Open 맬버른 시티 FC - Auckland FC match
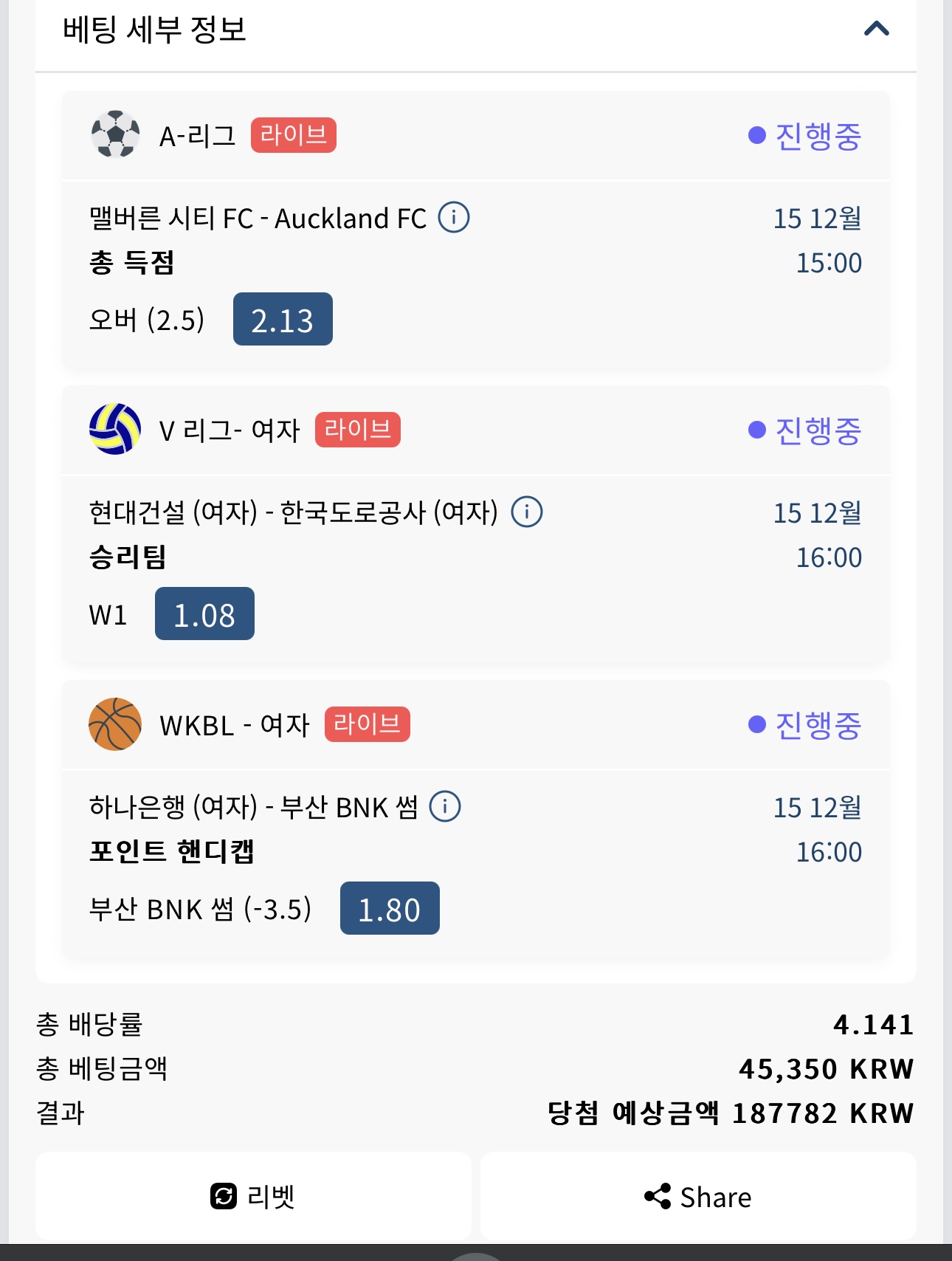 tap(258, 219)
